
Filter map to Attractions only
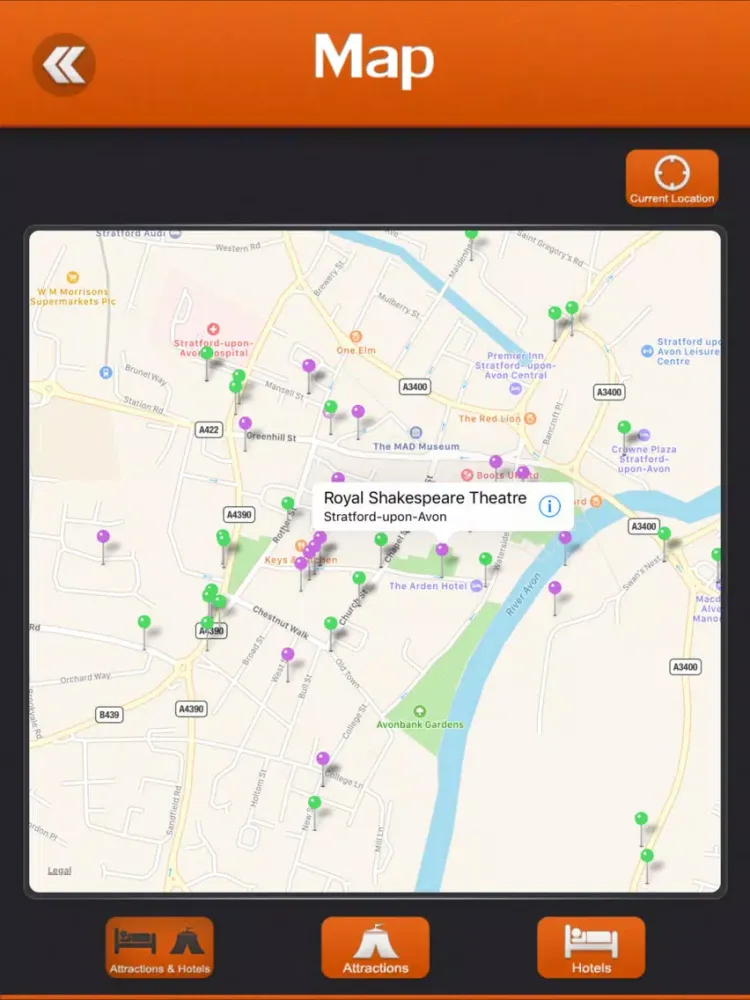pos(375,948)
